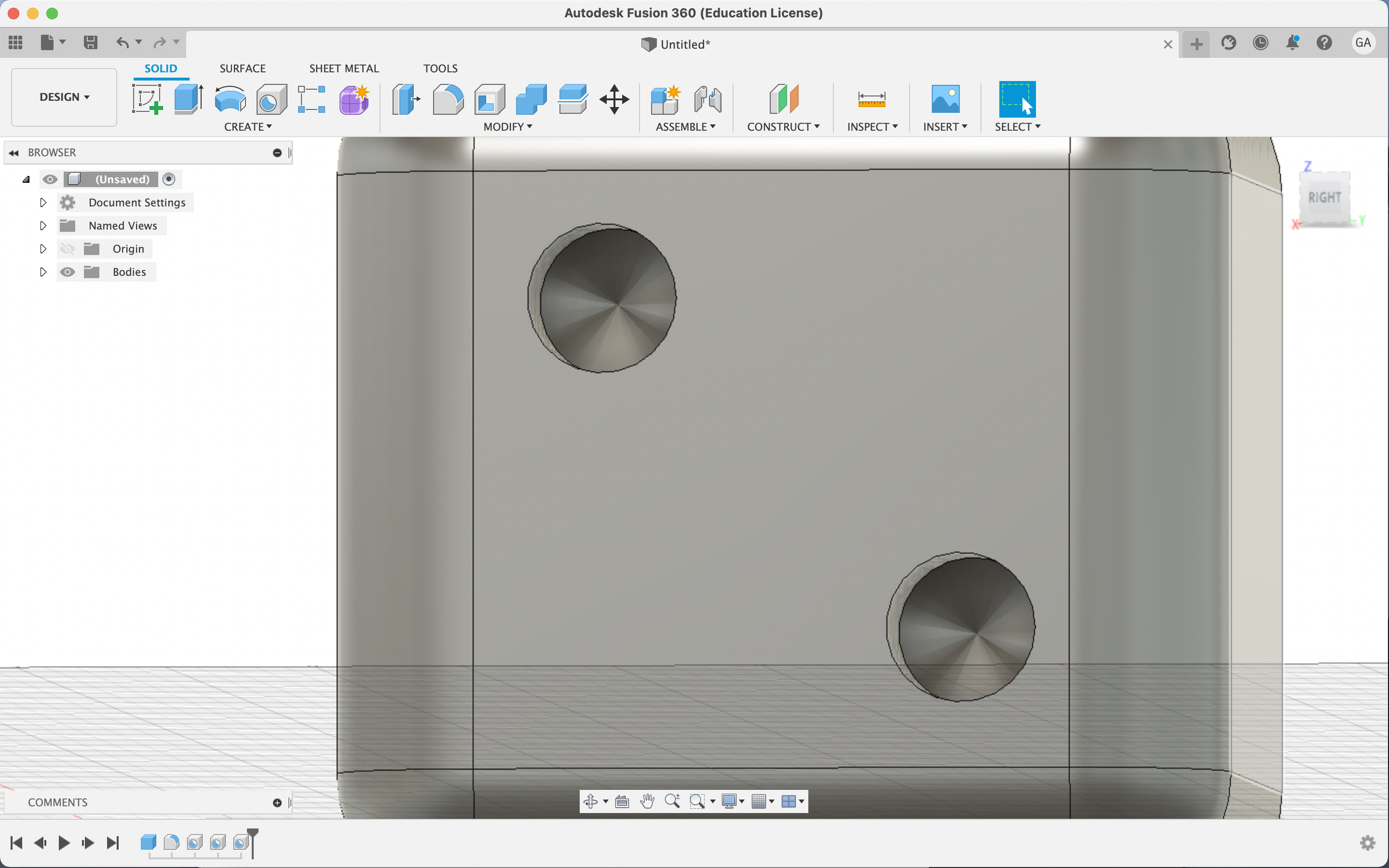Open the SELECT dropdown menu

pyautogui.click(x=1017, y=127)
